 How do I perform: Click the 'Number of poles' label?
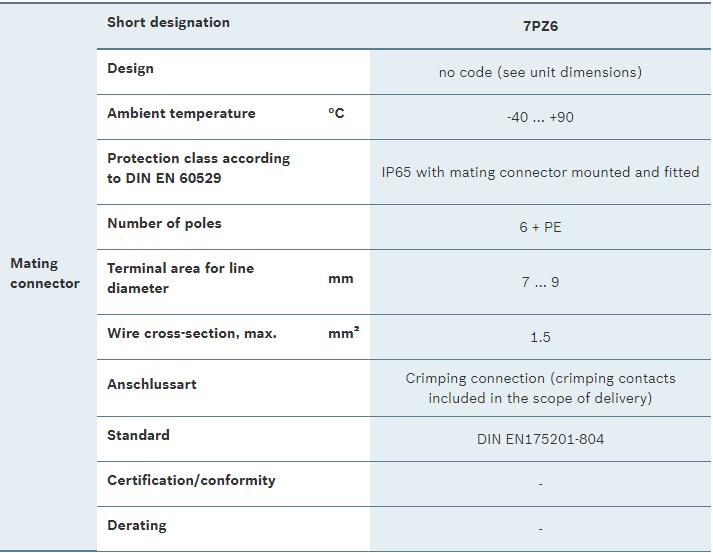[164, 223]
